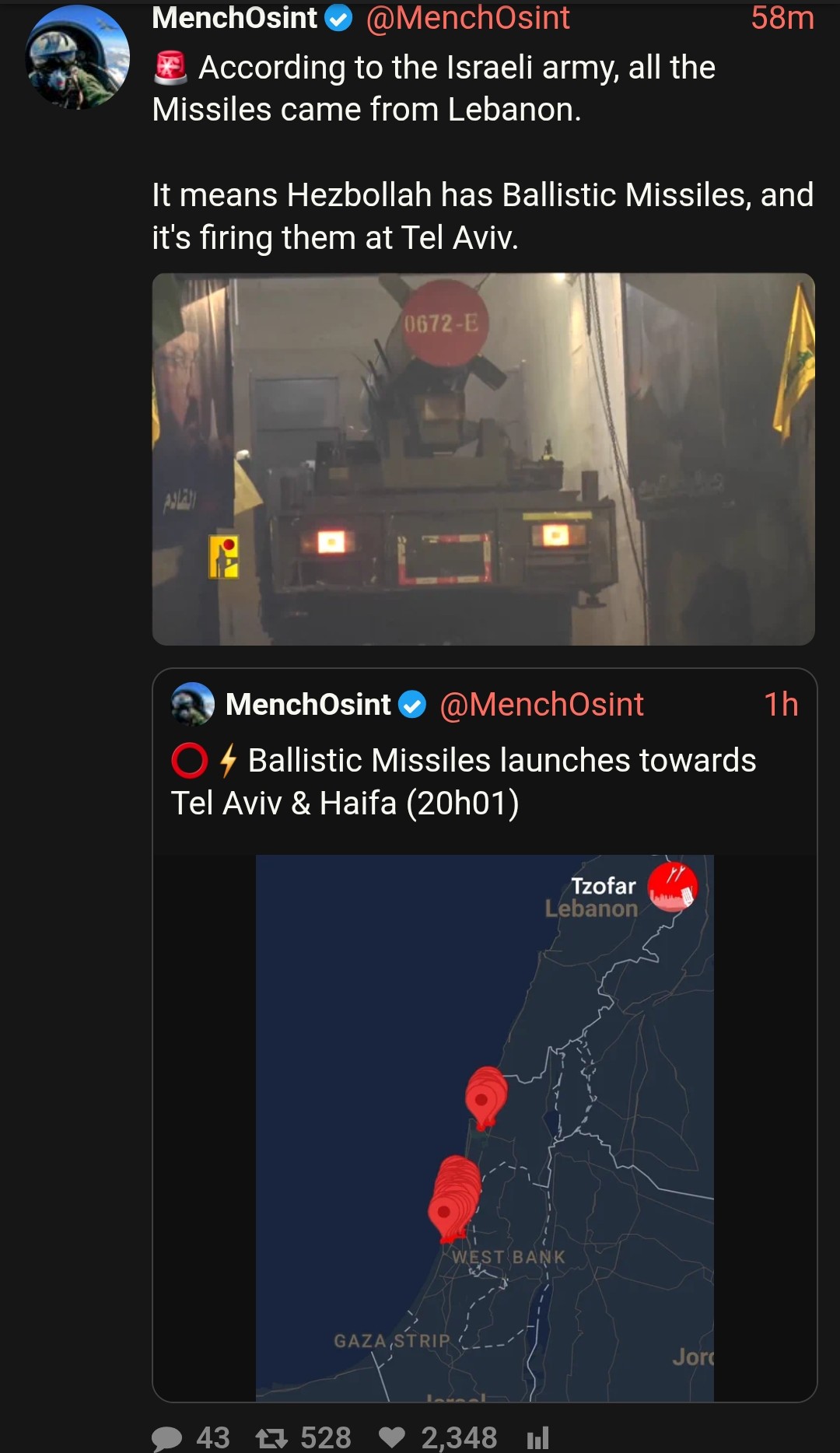This screenshot has height=1453, width=840.
Task: Open the analytics bar-chart icon
Action: (538, 1438)
